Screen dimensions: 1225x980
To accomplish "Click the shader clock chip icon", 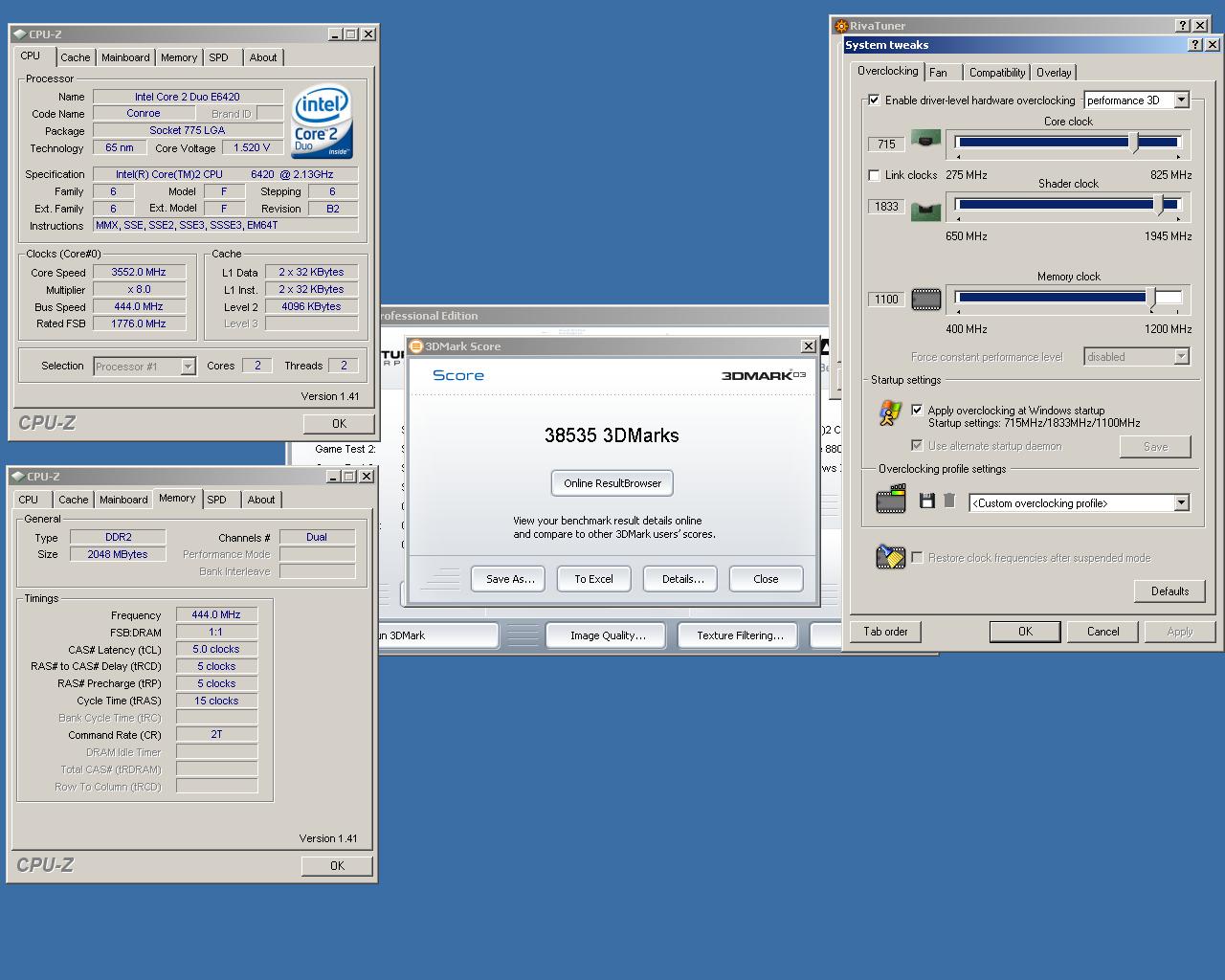I will pyautogui.click(x=925, y=210).
